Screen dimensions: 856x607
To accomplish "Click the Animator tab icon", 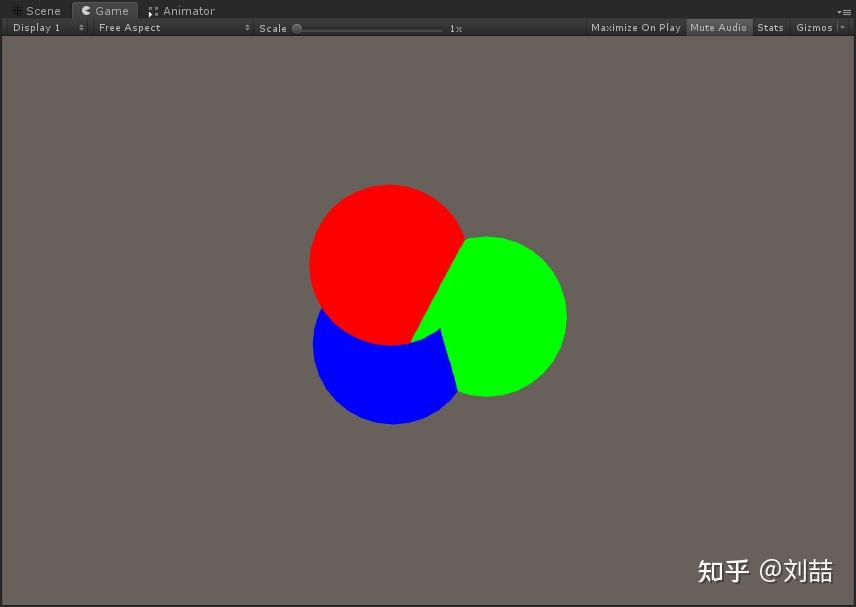I will (x=153, y=11).
